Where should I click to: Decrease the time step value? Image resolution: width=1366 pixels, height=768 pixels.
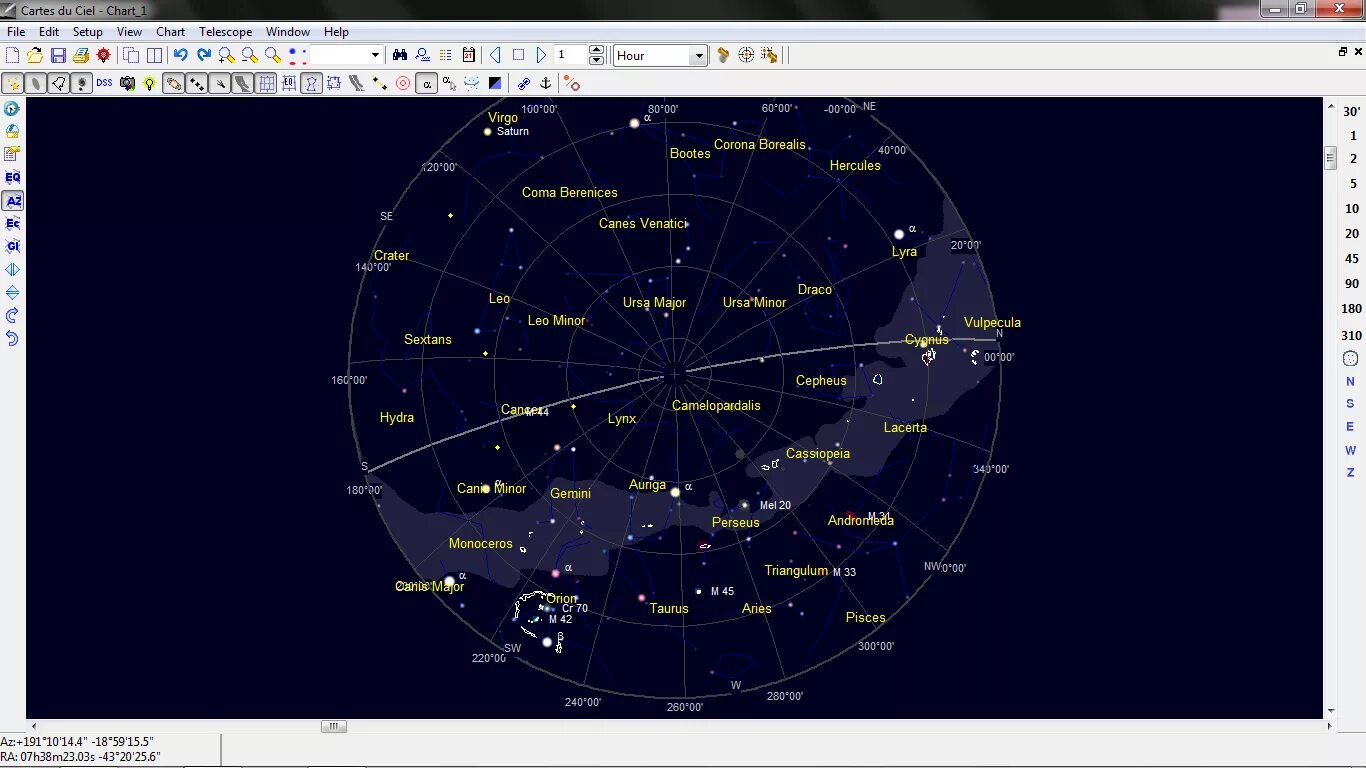(x=597, y=61)
